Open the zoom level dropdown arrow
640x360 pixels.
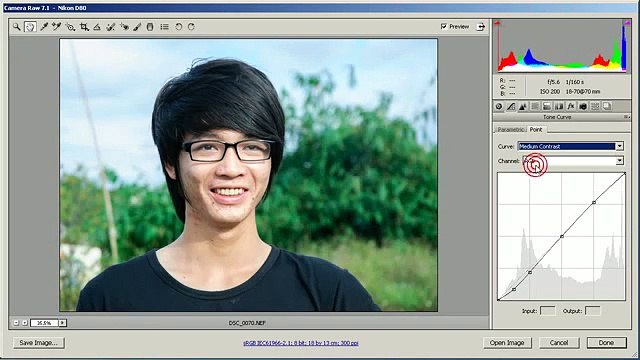(62, 323)
